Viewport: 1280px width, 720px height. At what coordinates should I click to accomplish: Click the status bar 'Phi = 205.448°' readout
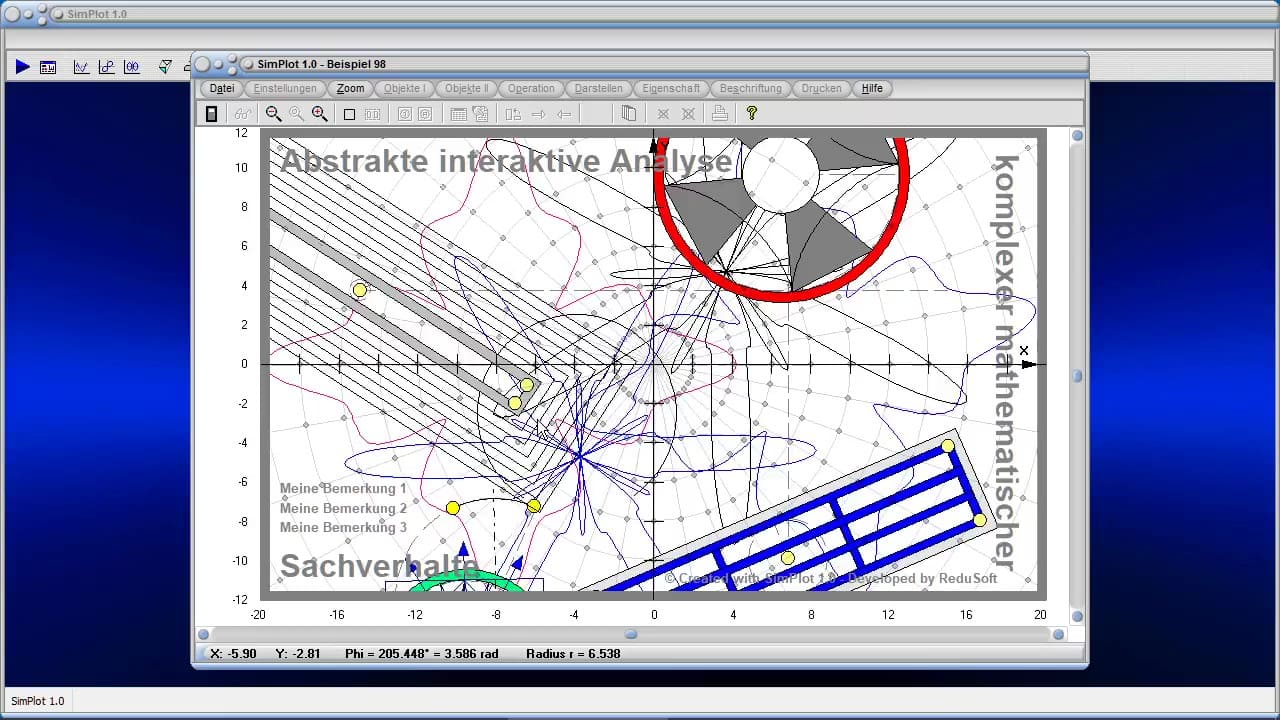pos(393,654)
